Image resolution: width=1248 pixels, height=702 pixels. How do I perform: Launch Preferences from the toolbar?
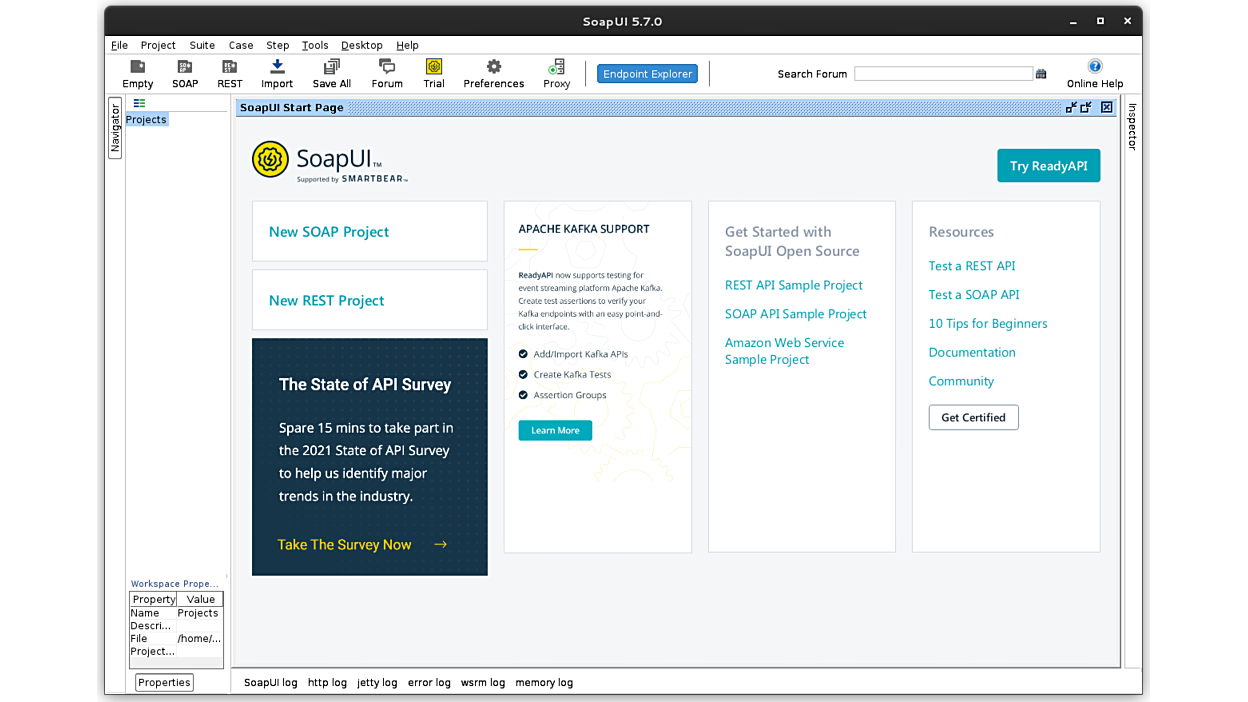(493, 73)
